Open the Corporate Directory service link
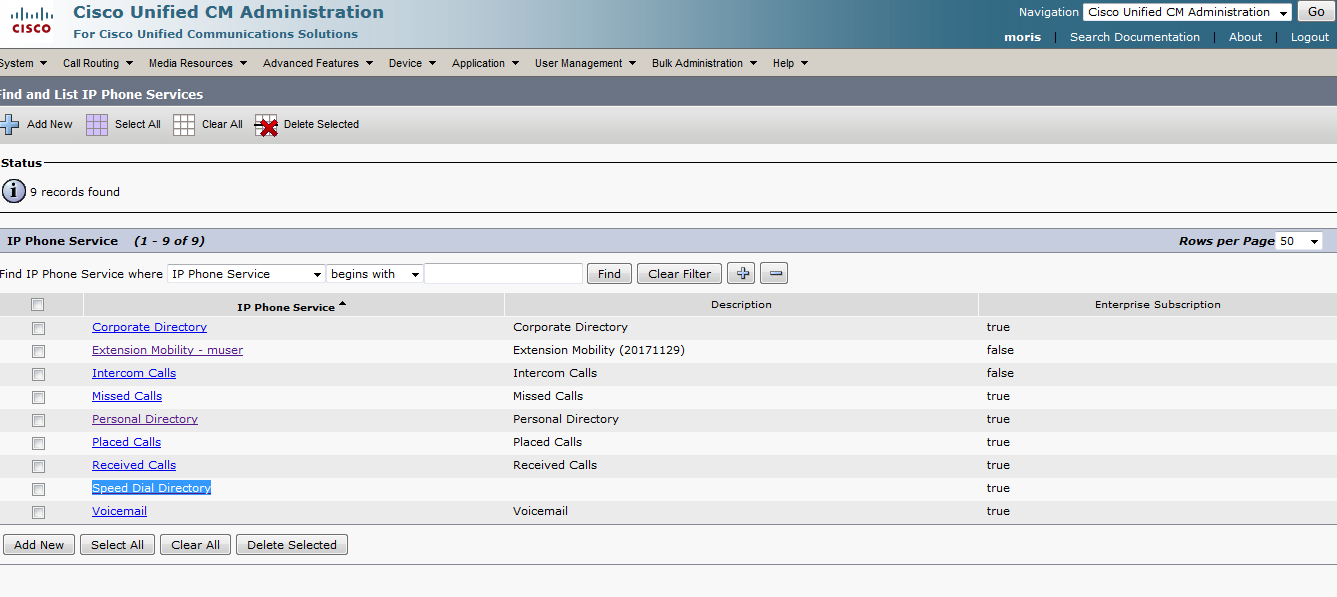The height and width of the screenshot is (597, 1337). (149, 327)
